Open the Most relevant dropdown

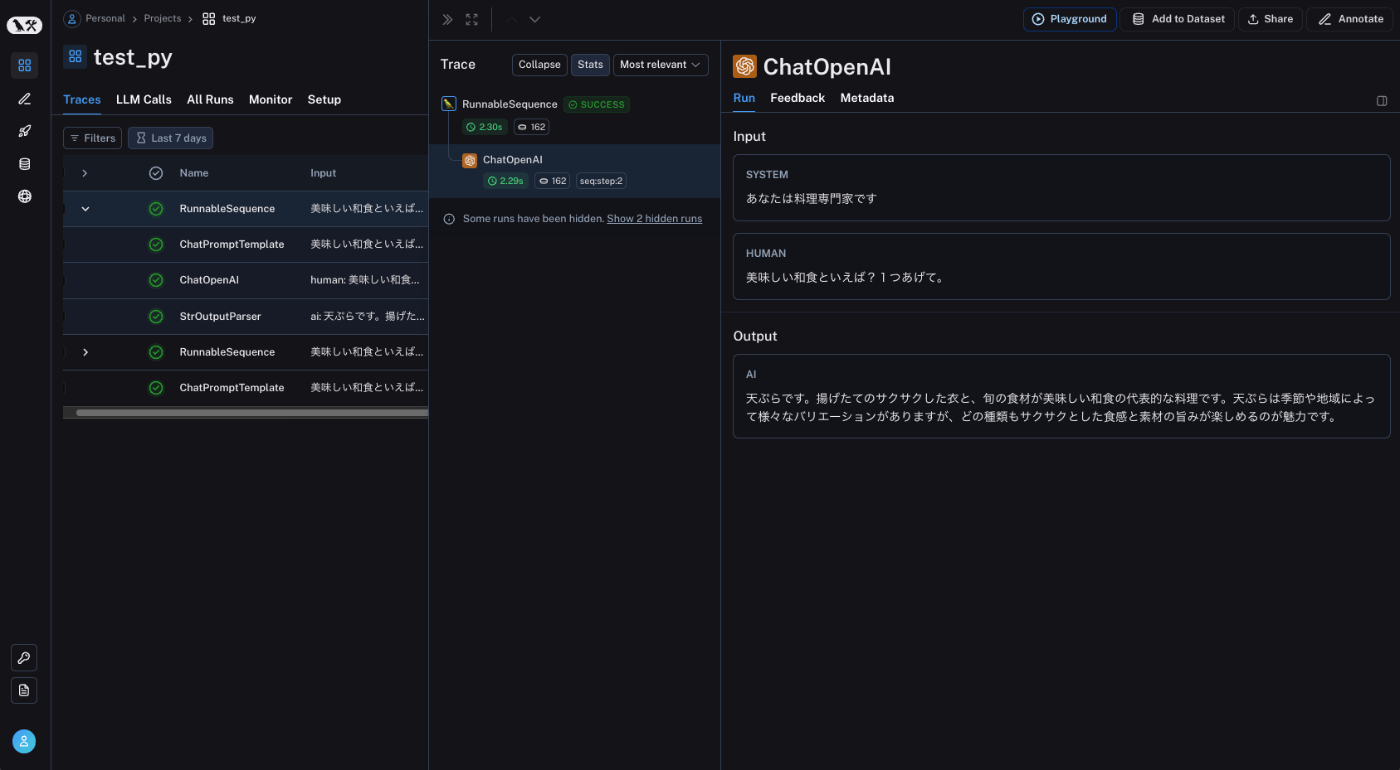click(660, 65)
